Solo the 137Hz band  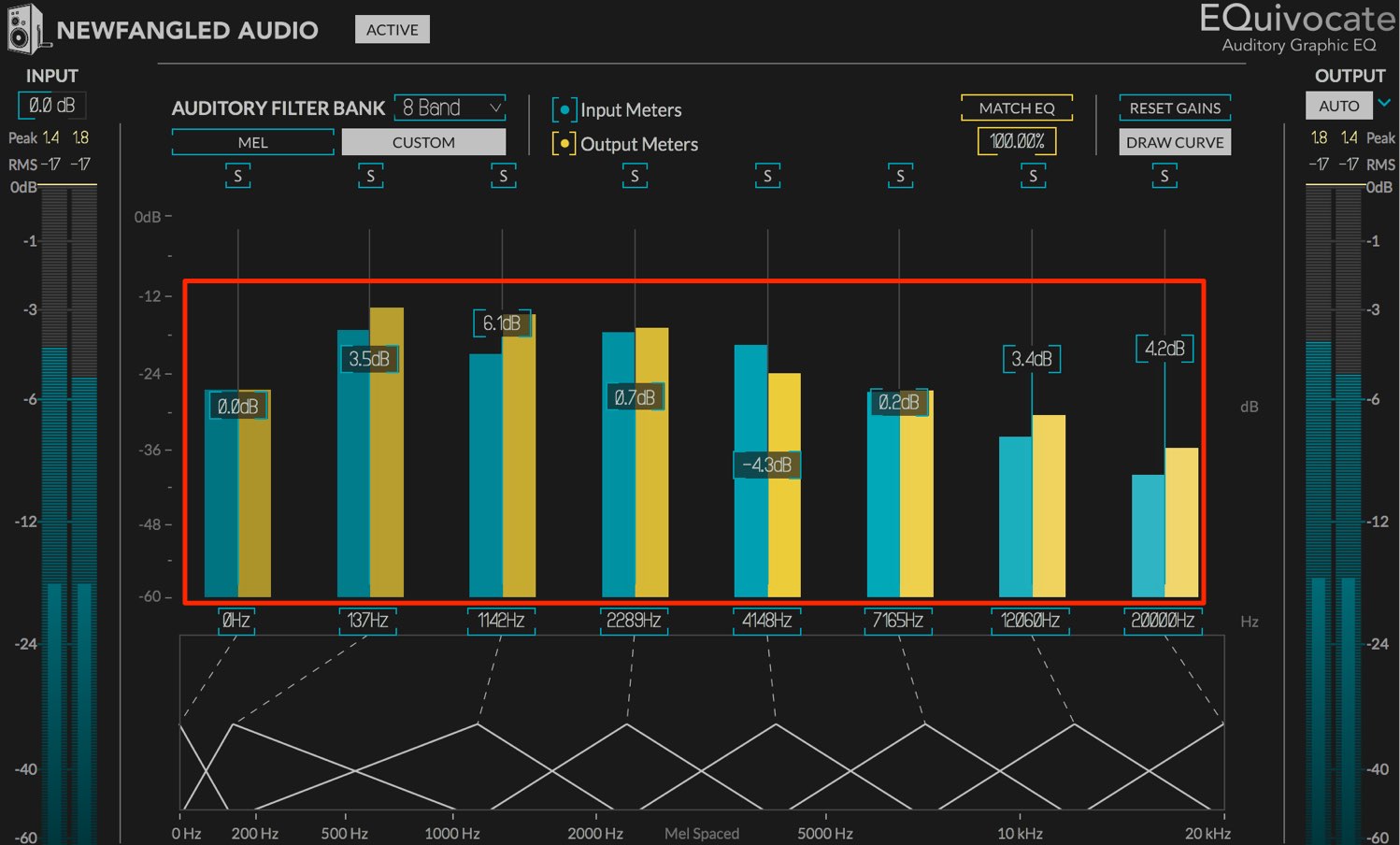[x=370, y=176]
